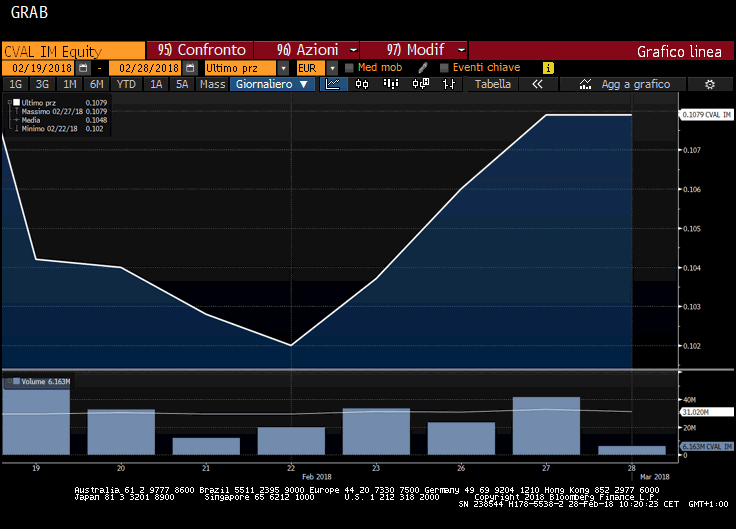
Task: Open the end date calendar picker
Action: tap(189, 67)
